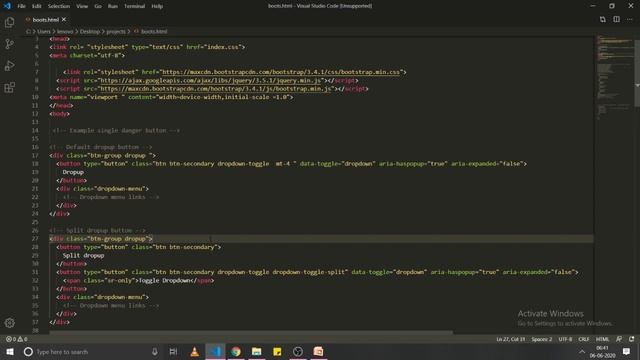Open File Explorer from taskbar
640x360 pixels.
256,351
